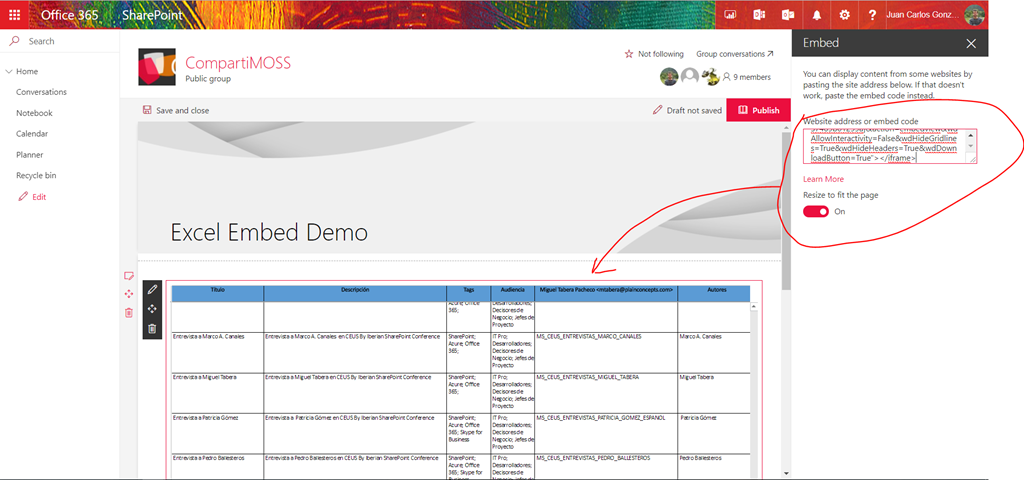Image resolution: width=1024 pixels, height=480 pixels.
Task: Click the Publish button
Action: pyautogui.click(x=758, y=110)
